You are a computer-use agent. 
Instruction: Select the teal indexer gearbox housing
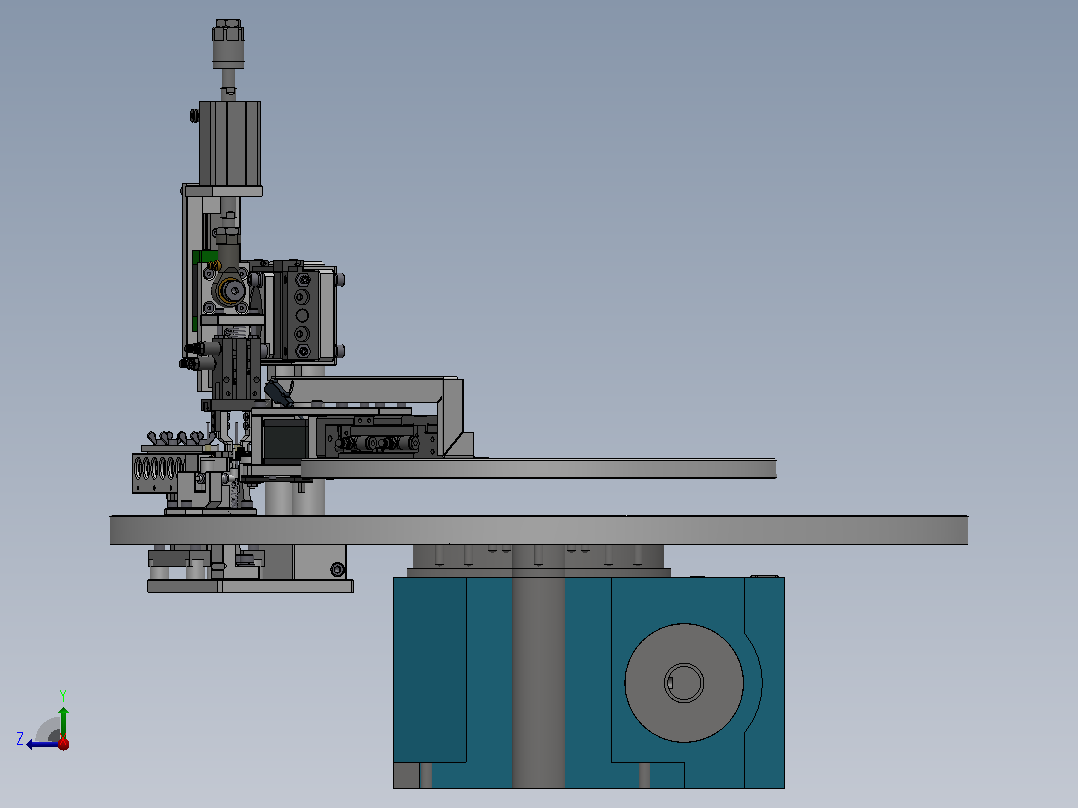588,682
